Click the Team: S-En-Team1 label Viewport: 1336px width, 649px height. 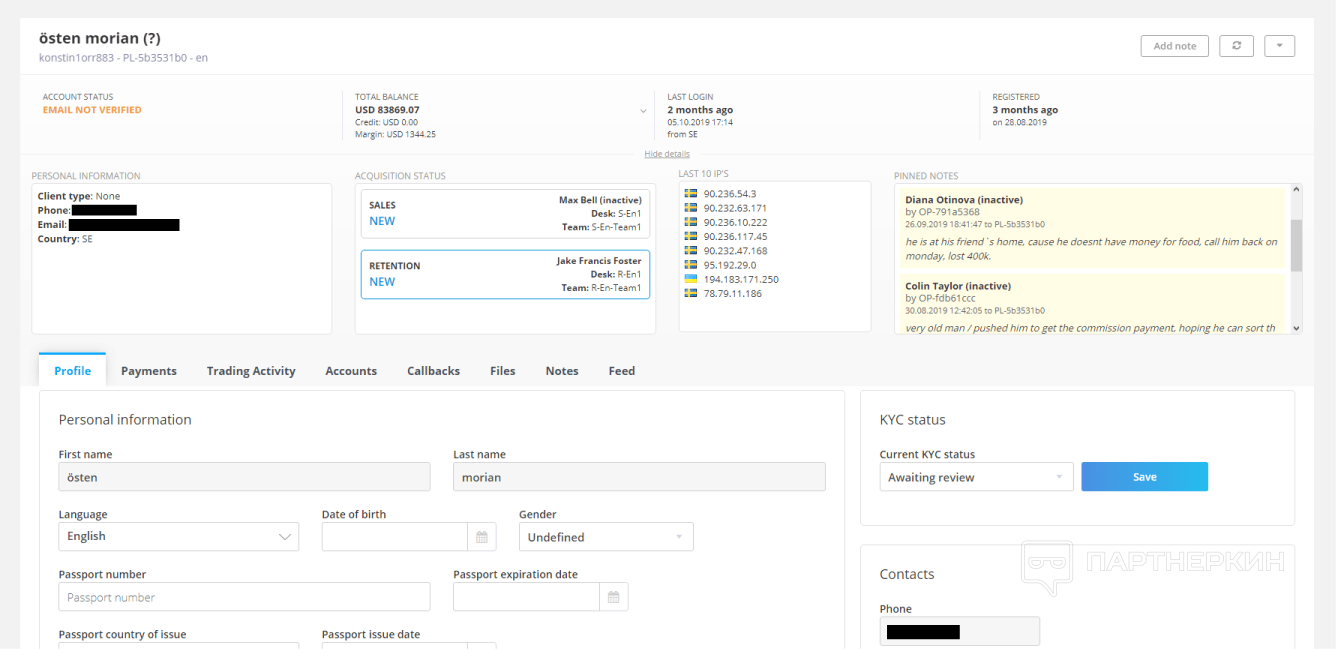click(601, 227)
